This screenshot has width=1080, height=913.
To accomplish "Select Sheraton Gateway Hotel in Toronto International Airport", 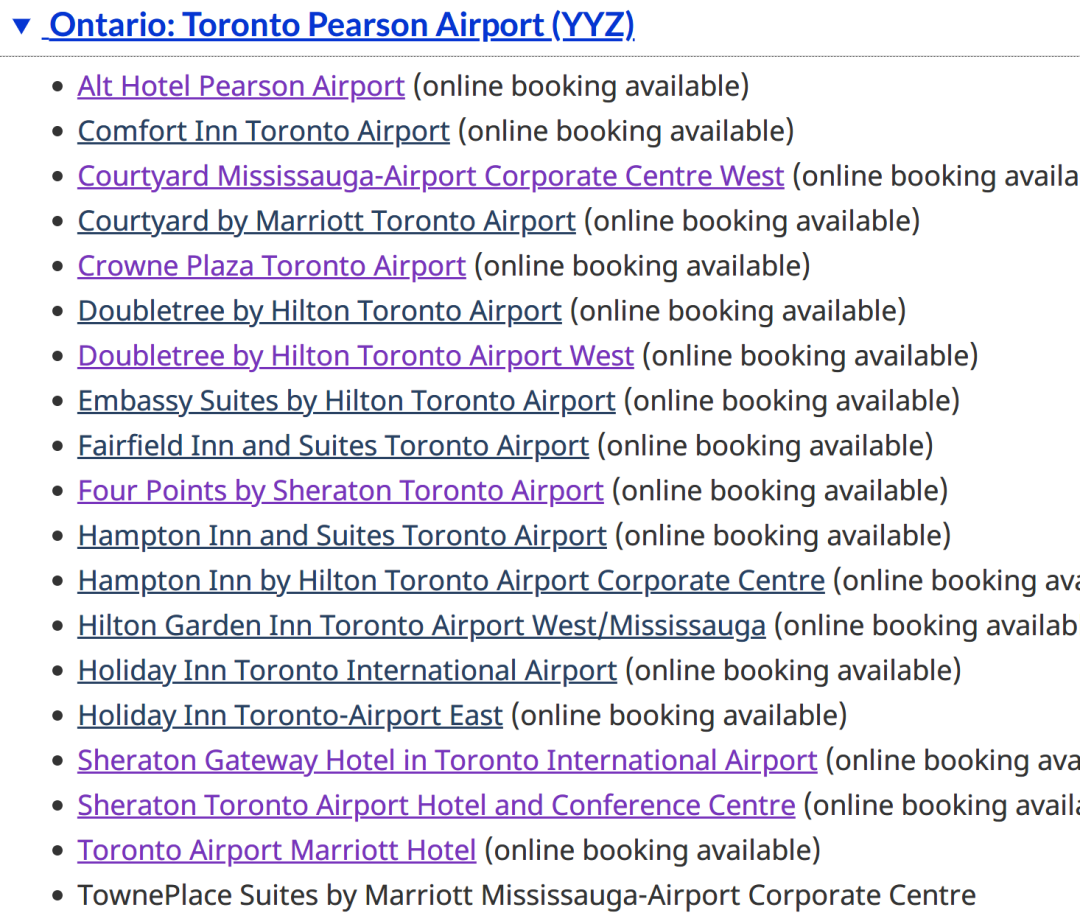I will tap(448, 760).
